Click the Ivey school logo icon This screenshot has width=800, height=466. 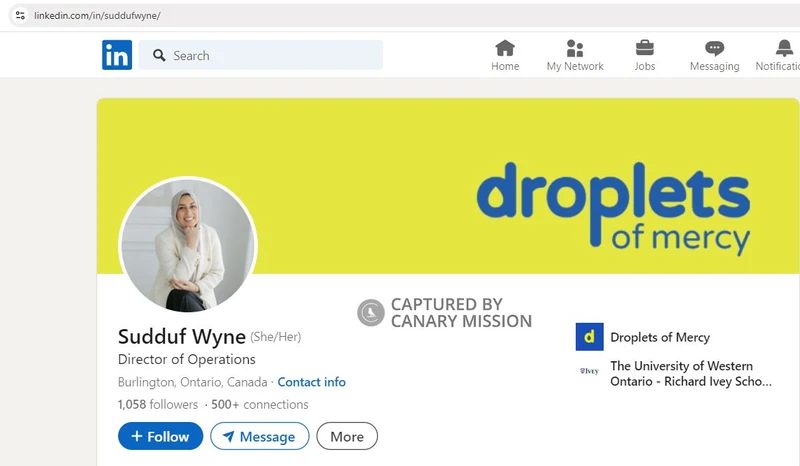589,371
